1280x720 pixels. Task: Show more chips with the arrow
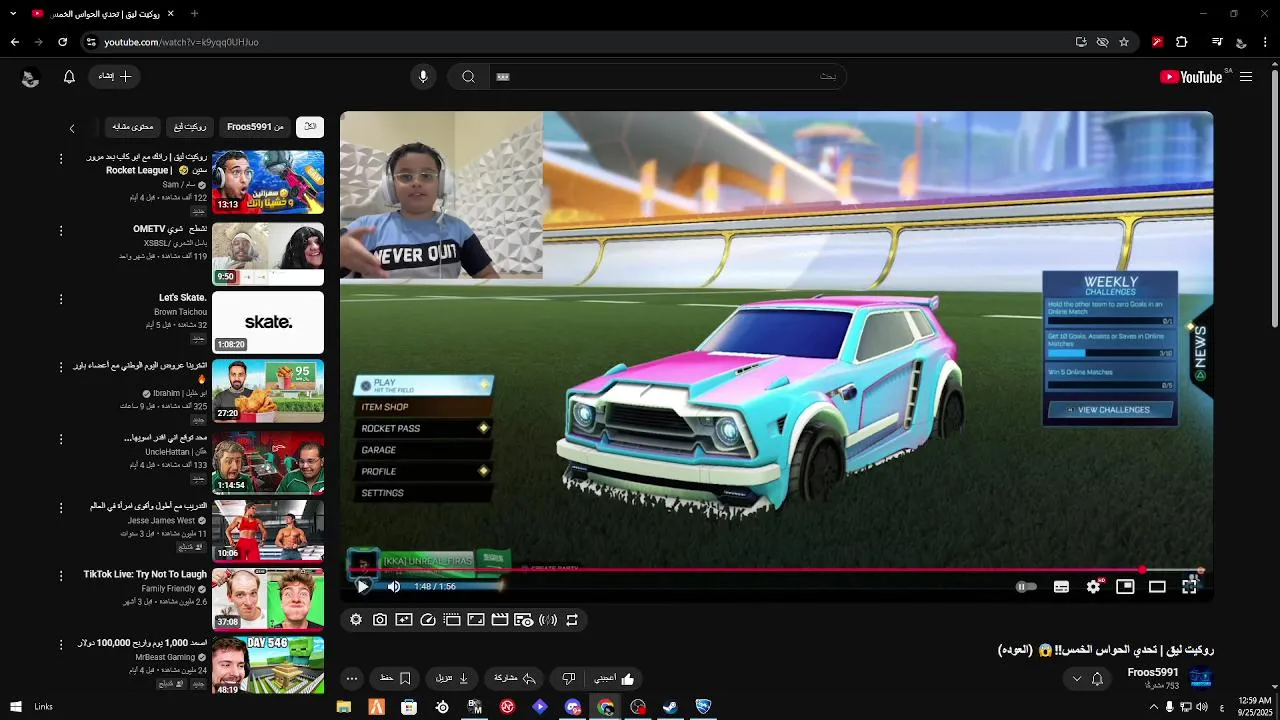(72, 128)
